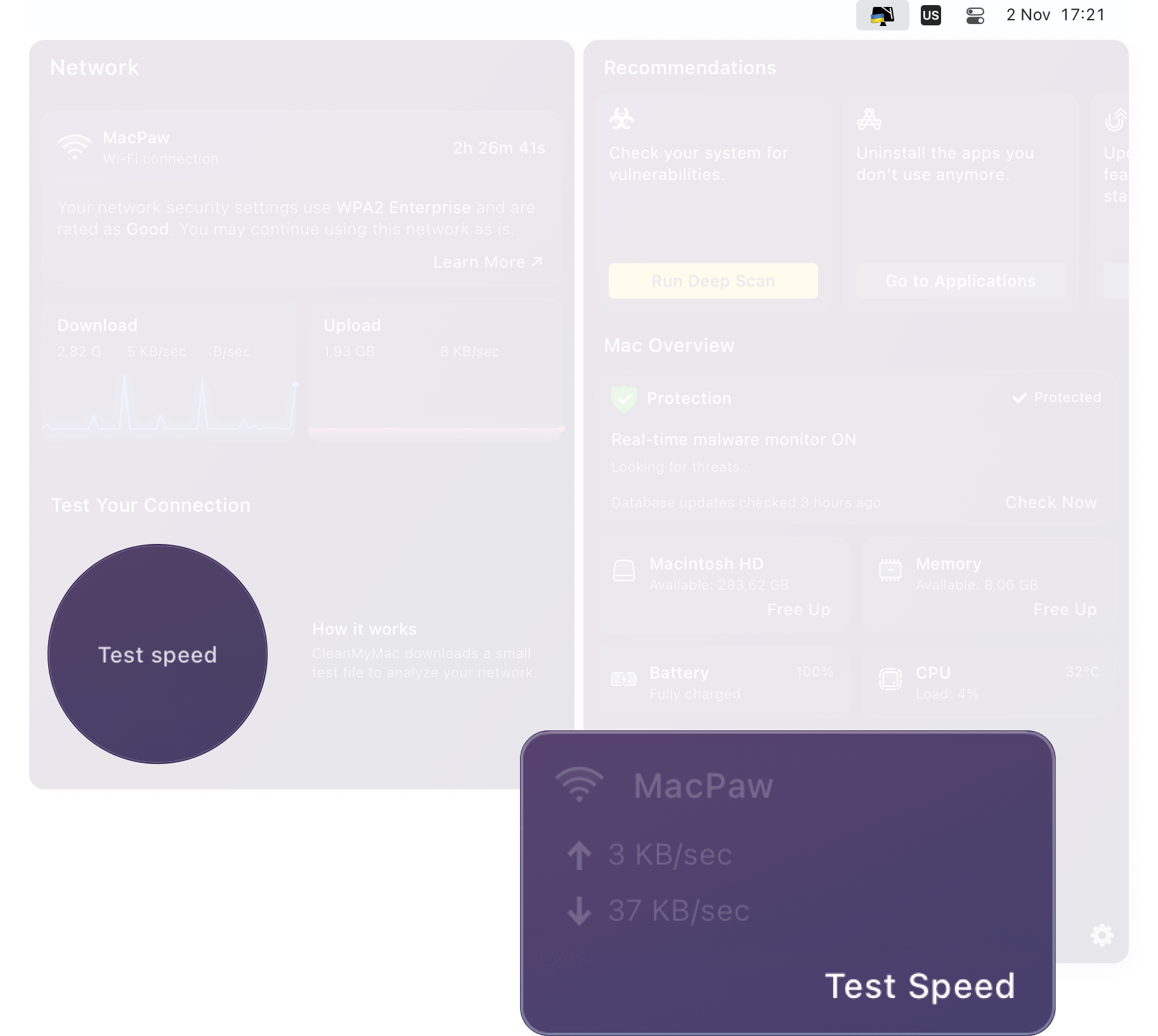Click the Wi-Fi icon next to MacPaw network

coord(75,147)
